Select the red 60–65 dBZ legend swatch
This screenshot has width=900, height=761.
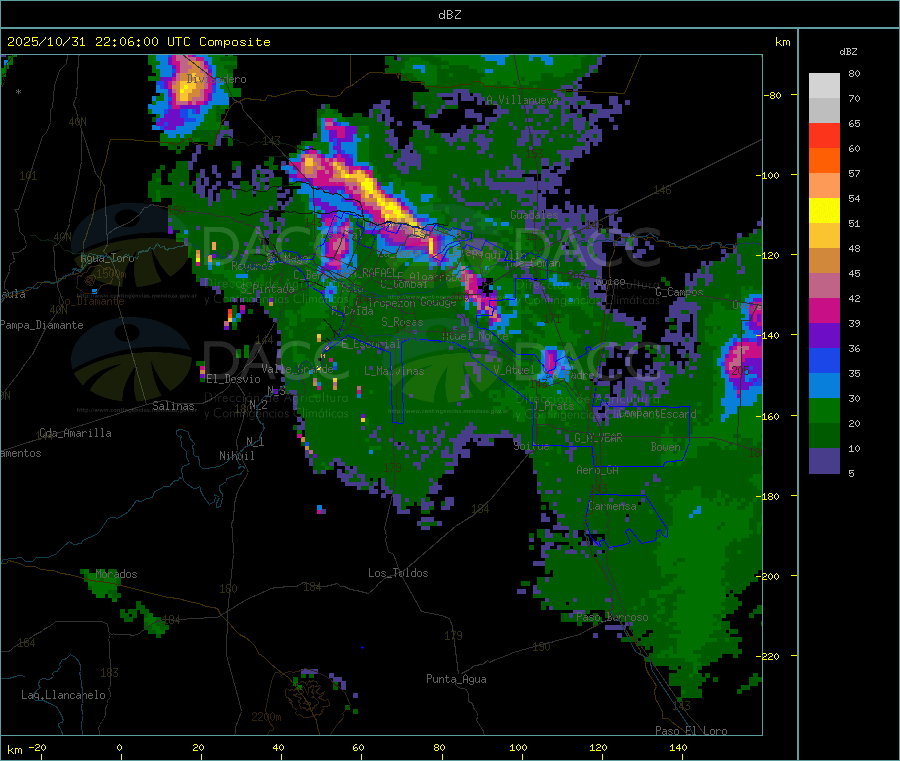click(x=824, y=135)
